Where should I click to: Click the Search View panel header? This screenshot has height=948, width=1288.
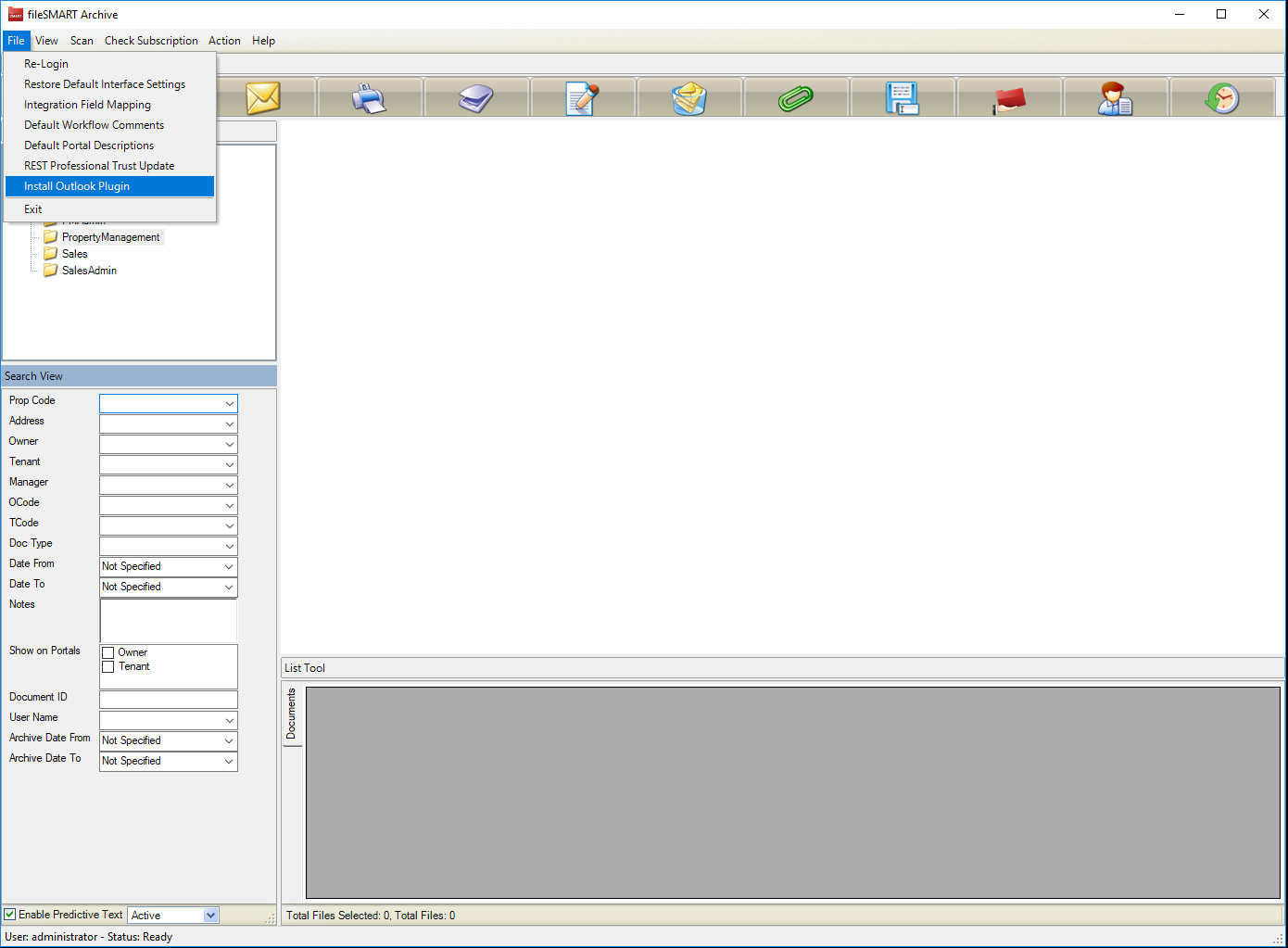139,376
